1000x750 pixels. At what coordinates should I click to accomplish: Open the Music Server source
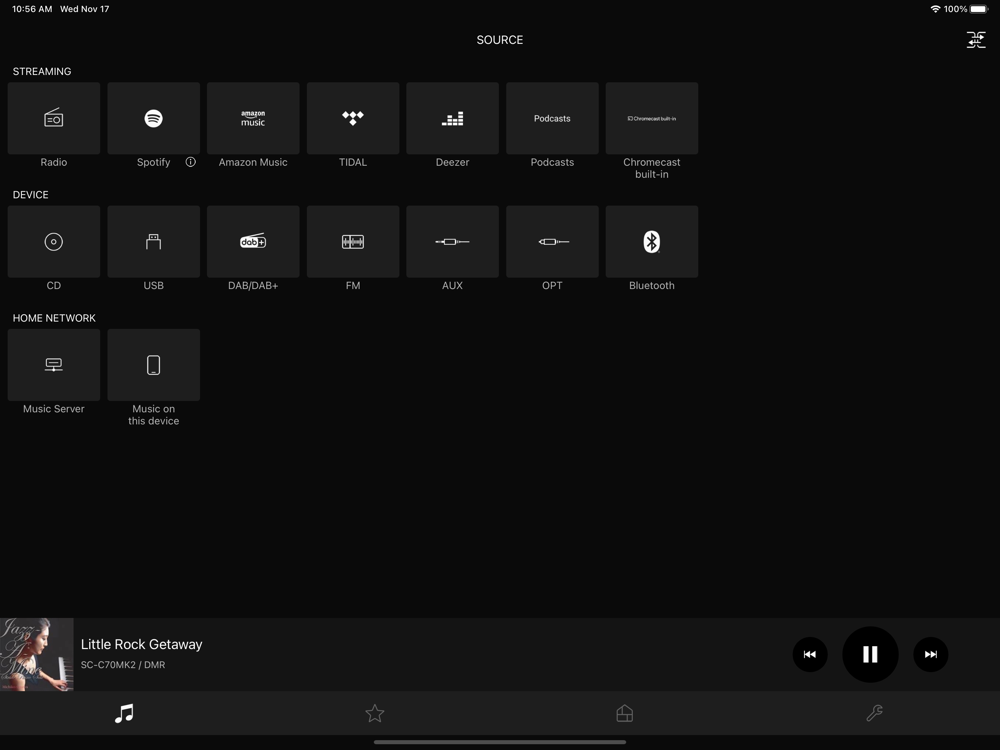click(x=54, y=365)
